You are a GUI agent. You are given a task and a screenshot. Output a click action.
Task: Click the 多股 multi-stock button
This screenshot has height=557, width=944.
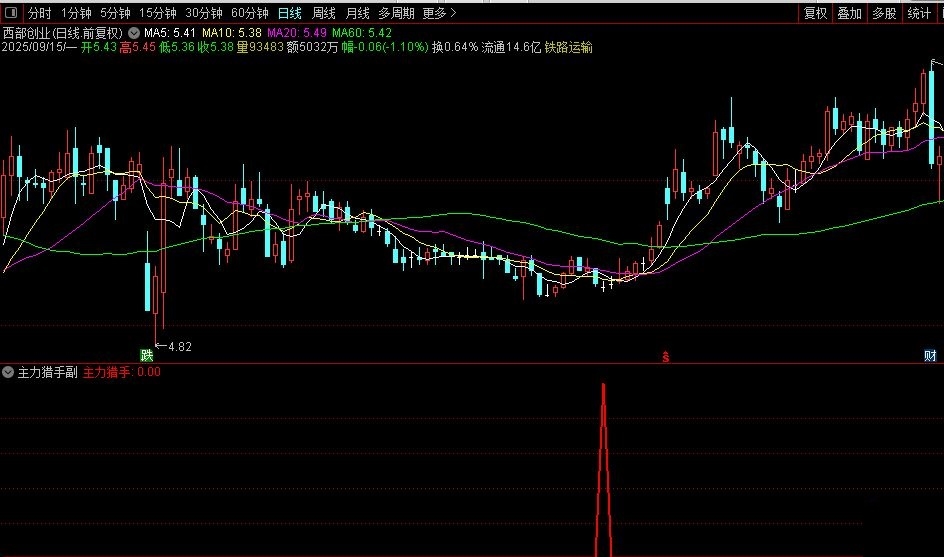coord(884,13)
